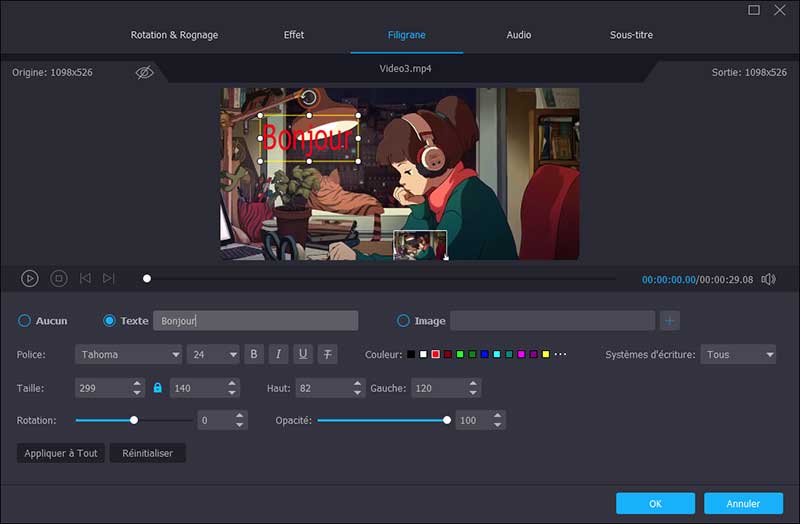
Task: Pick the cyan color swatch
Action: click(496, 354)
